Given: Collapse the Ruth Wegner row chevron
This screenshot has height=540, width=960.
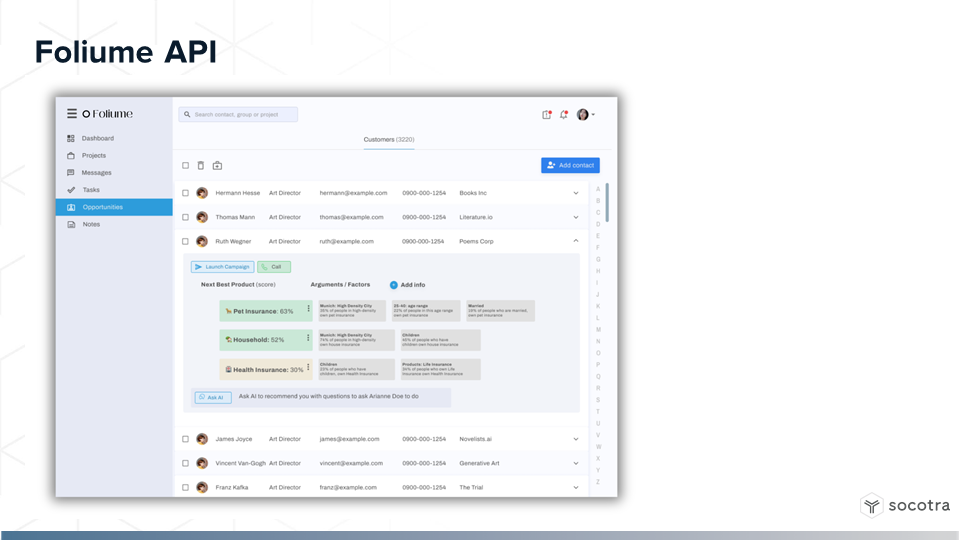Looking at the screenshot, I should [x=576, y=241].
